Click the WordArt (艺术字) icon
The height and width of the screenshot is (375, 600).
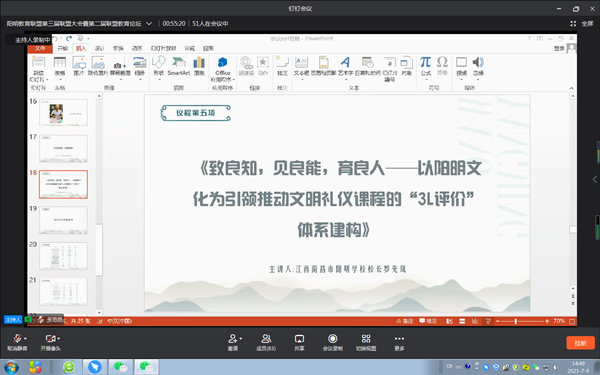click(x=345, y=62)
